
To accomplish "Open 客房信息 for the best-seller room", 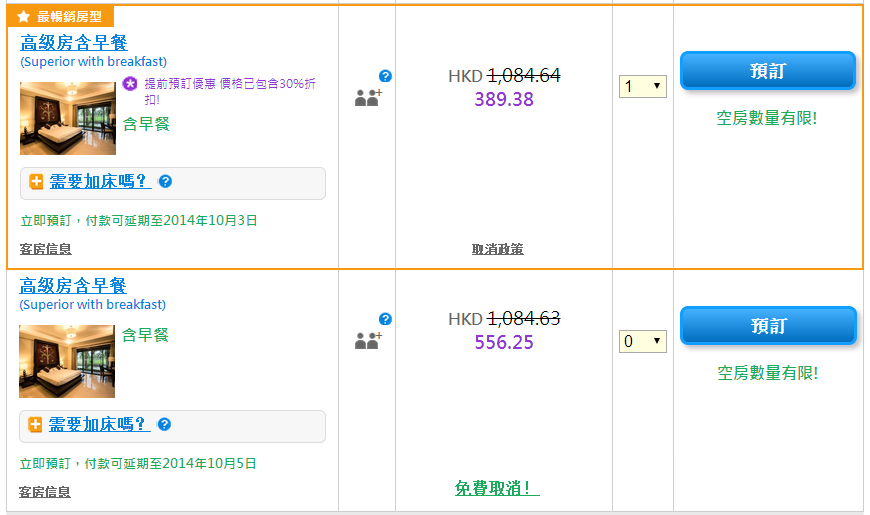I will 46,249.
